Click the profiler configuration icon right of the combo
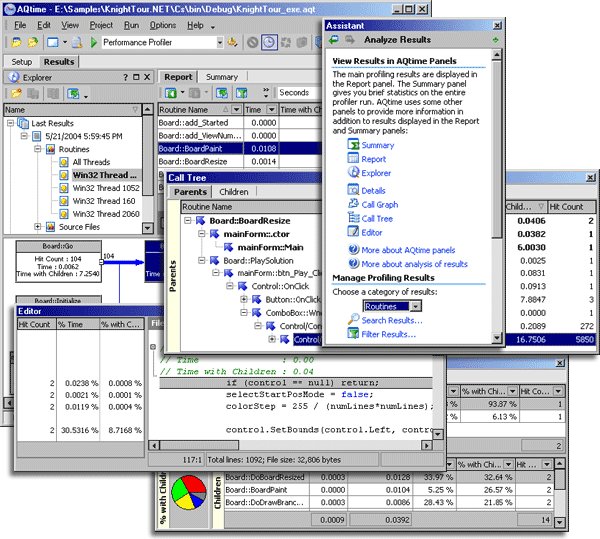The width and height of the screenshot is (600, 539). point(232,42)
